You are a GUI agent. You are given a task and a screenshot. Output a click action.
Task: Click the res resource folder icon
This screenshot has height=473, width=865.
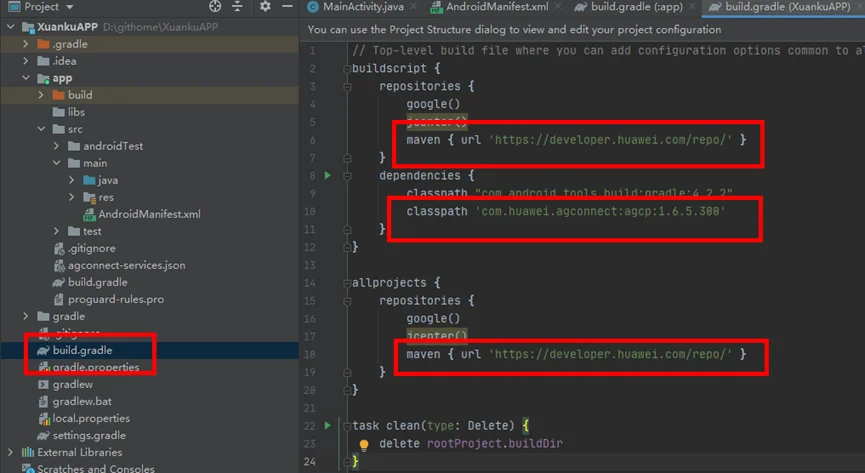tap(89, 197)
